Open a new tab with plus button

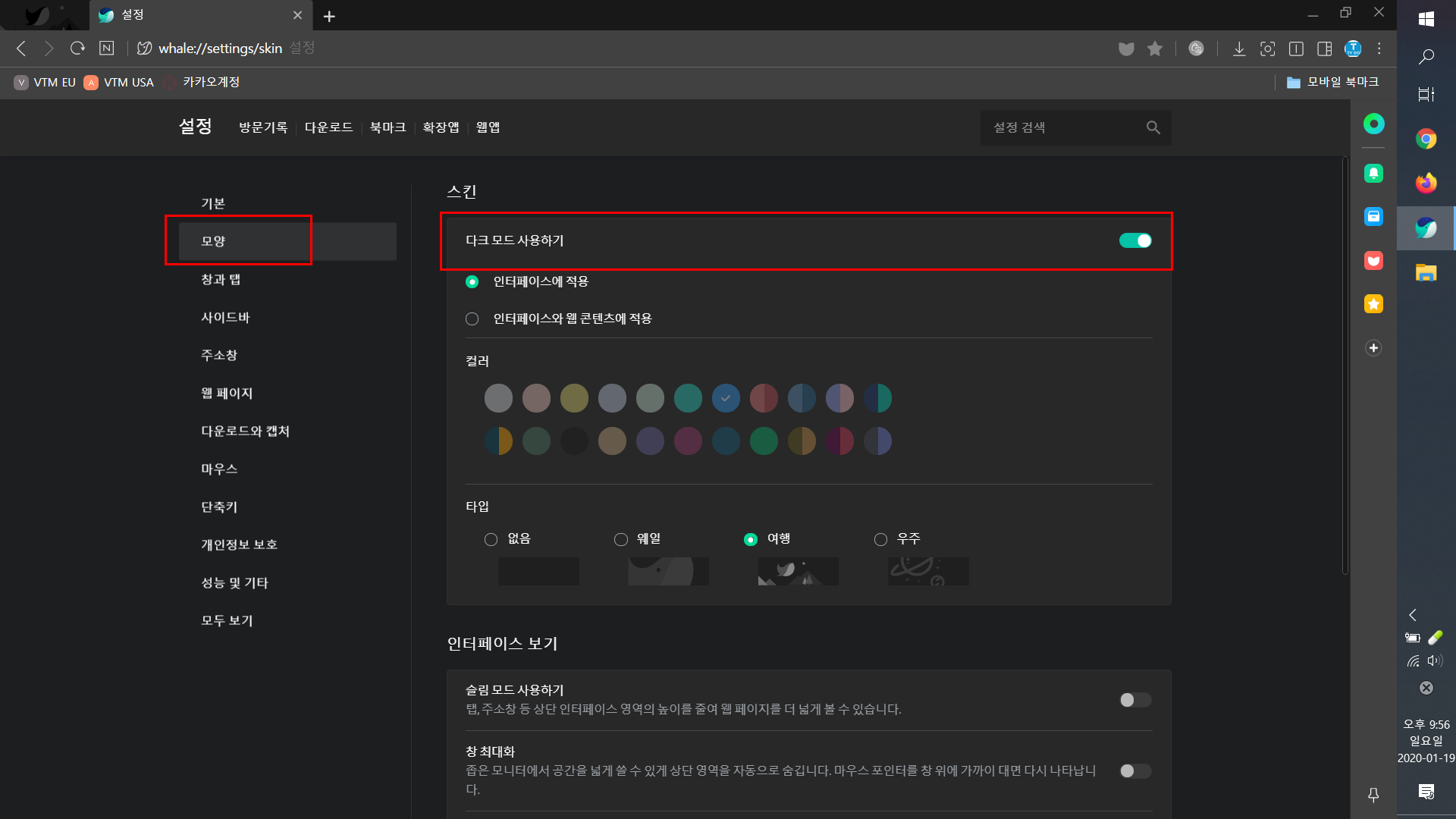[x=329, y=16]
